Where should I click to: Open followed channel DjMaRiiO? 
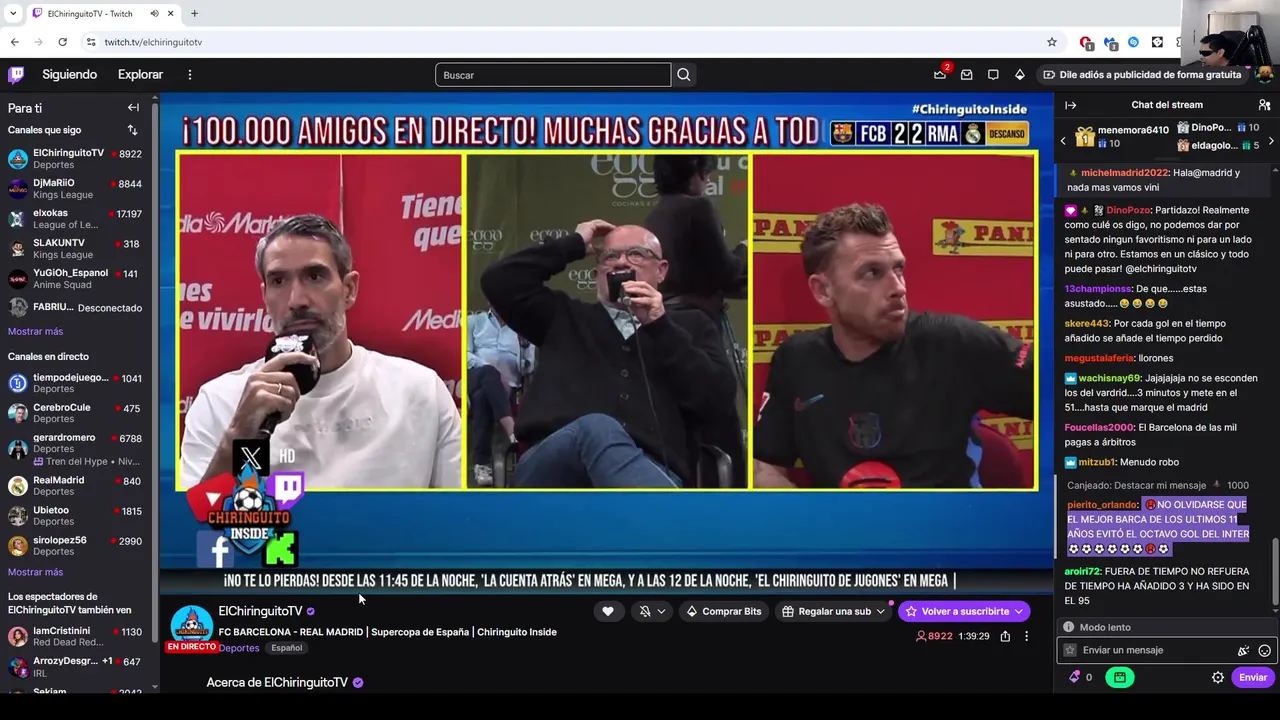pyautogui.click(x=75, y=189)
